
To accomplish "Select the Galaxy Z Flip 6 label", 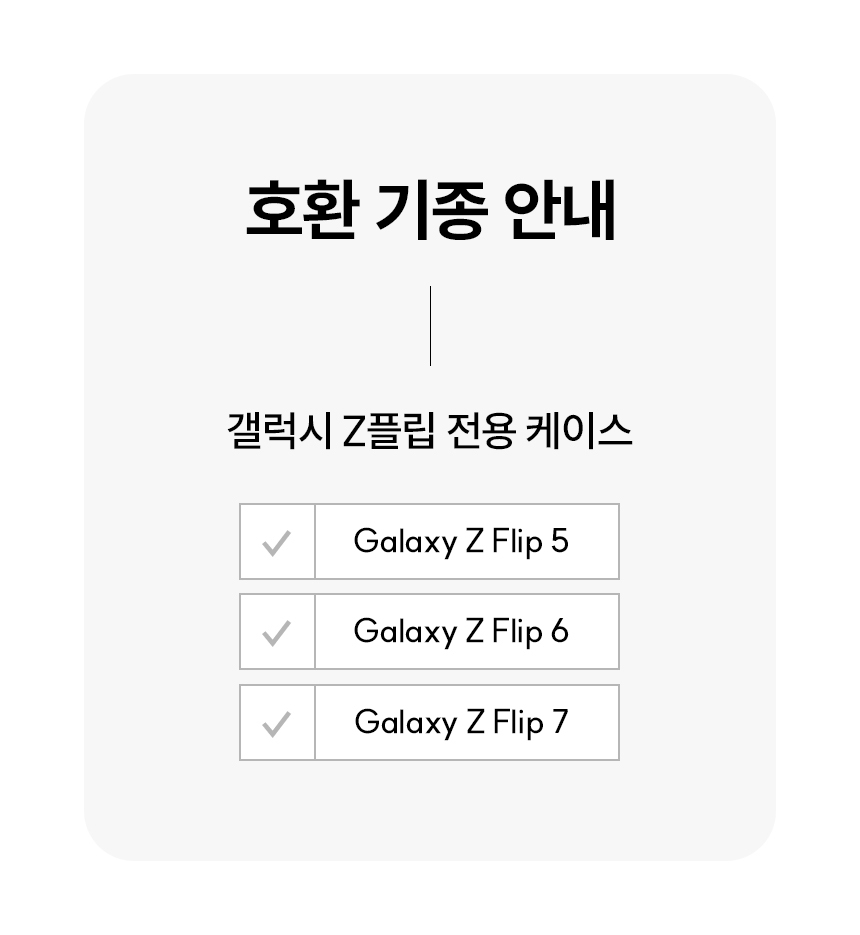I will (x=461, y=632).
